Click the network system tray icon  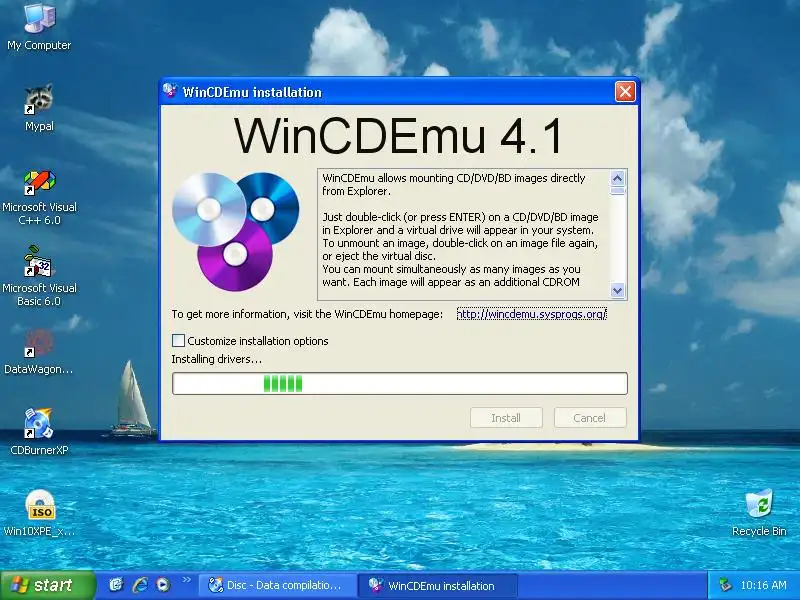[x=725, y=585]
